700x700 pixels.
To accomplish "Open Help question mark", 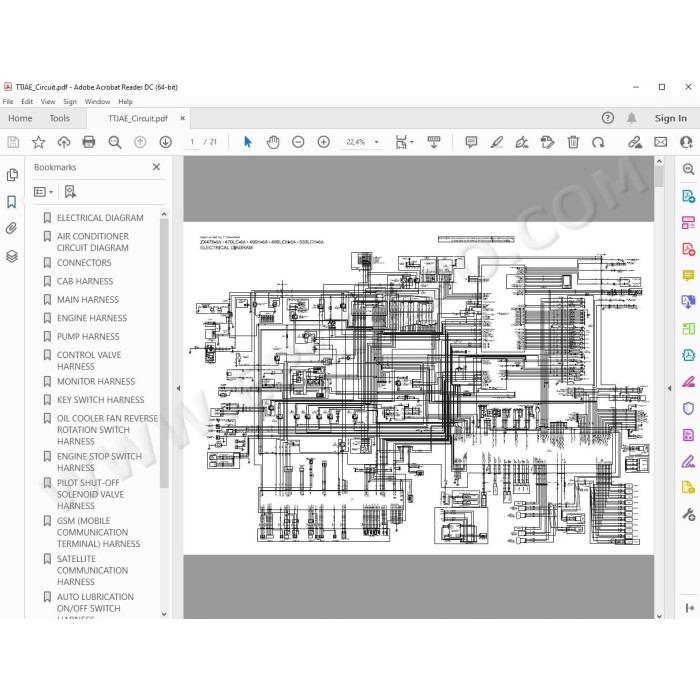I will (608, 118).
